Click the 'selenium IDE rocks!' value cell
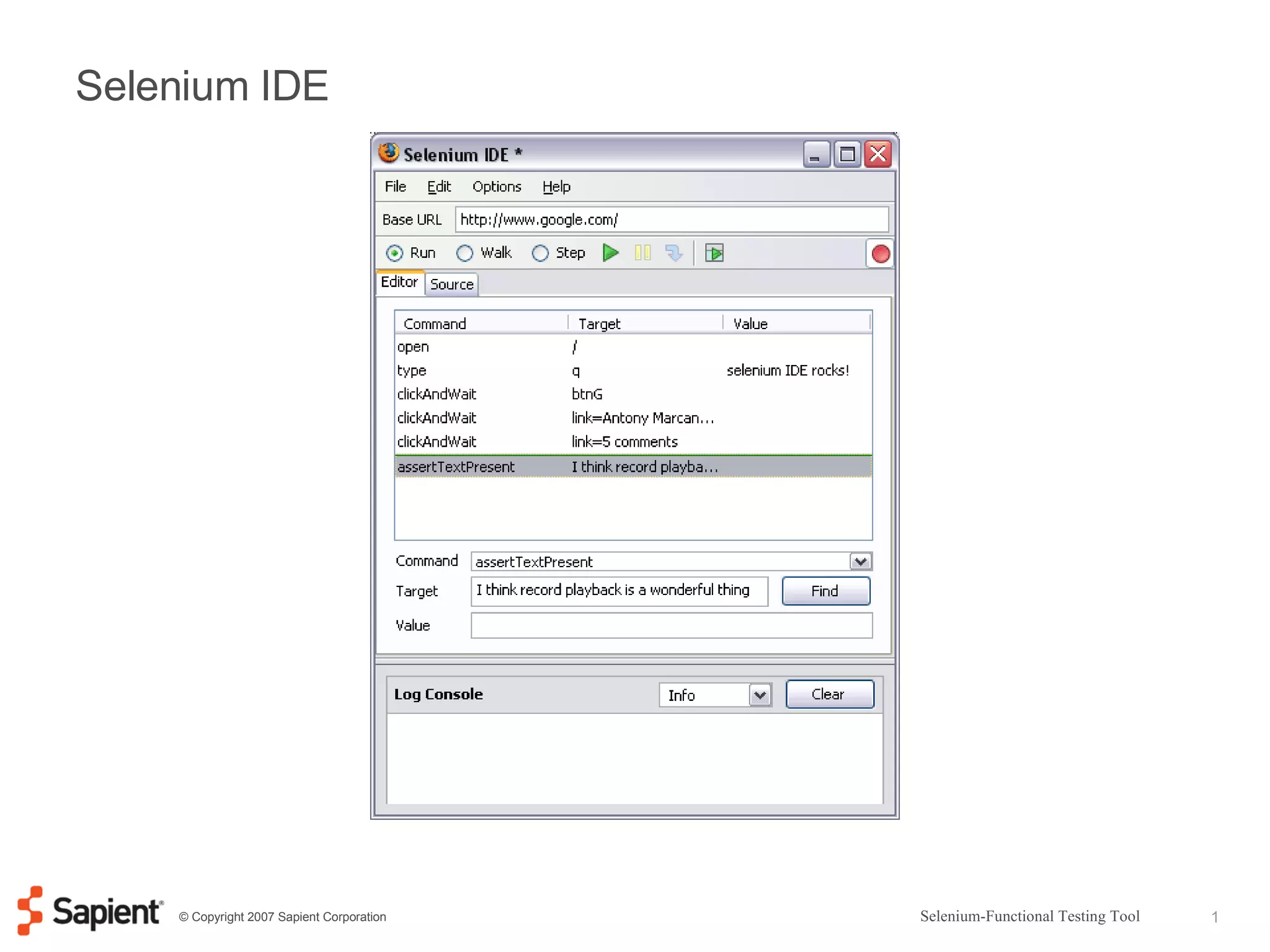The width and height of the screenshot is (1270, 952). pos(788,371)
